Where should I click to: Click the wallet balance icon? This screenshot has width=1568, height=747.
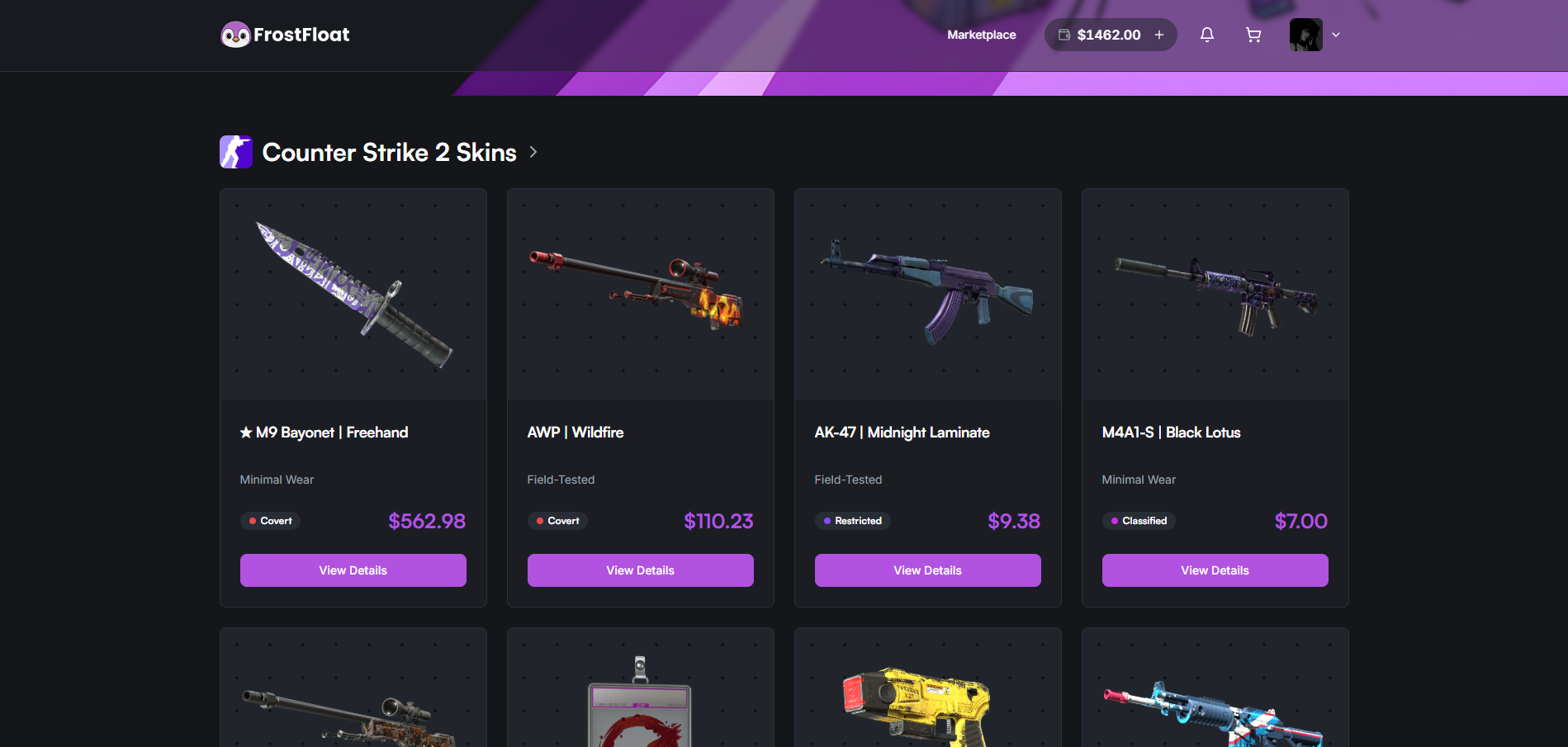pyautogui.click(x=1064, y=35)
